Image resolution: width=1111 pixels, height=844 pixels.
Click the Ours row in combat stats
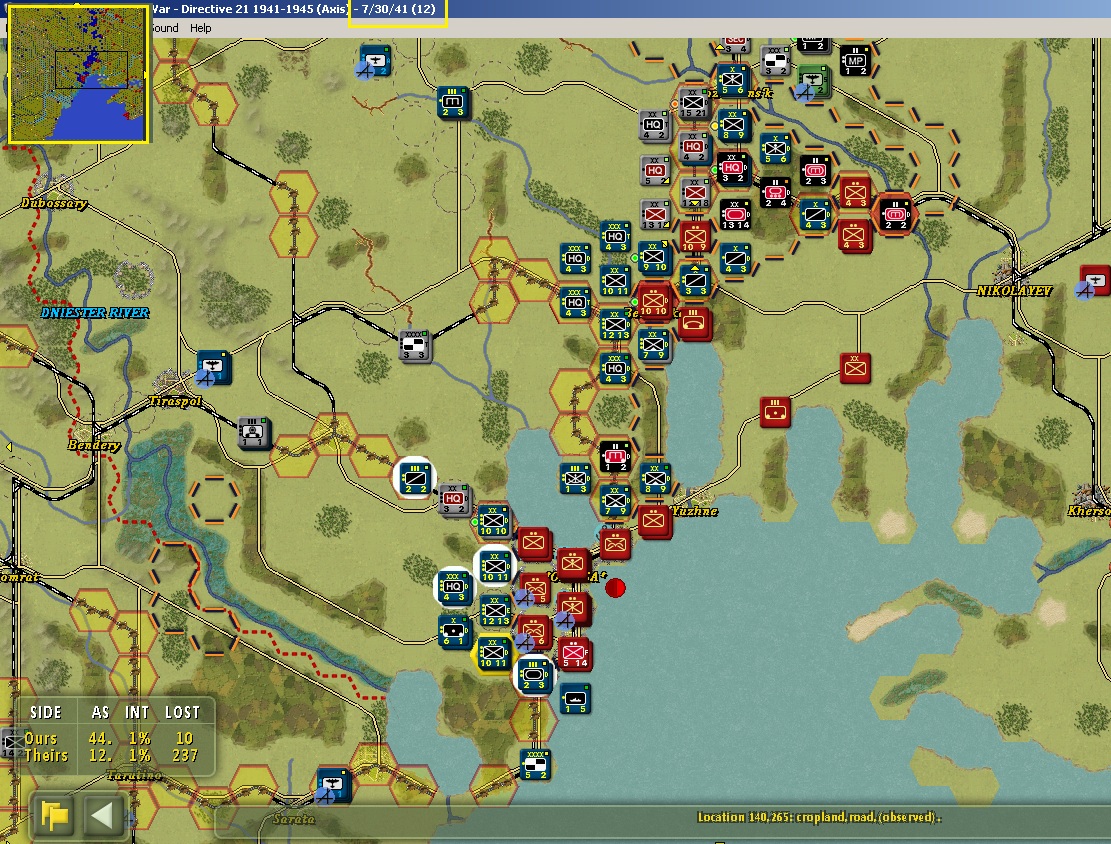113,738
